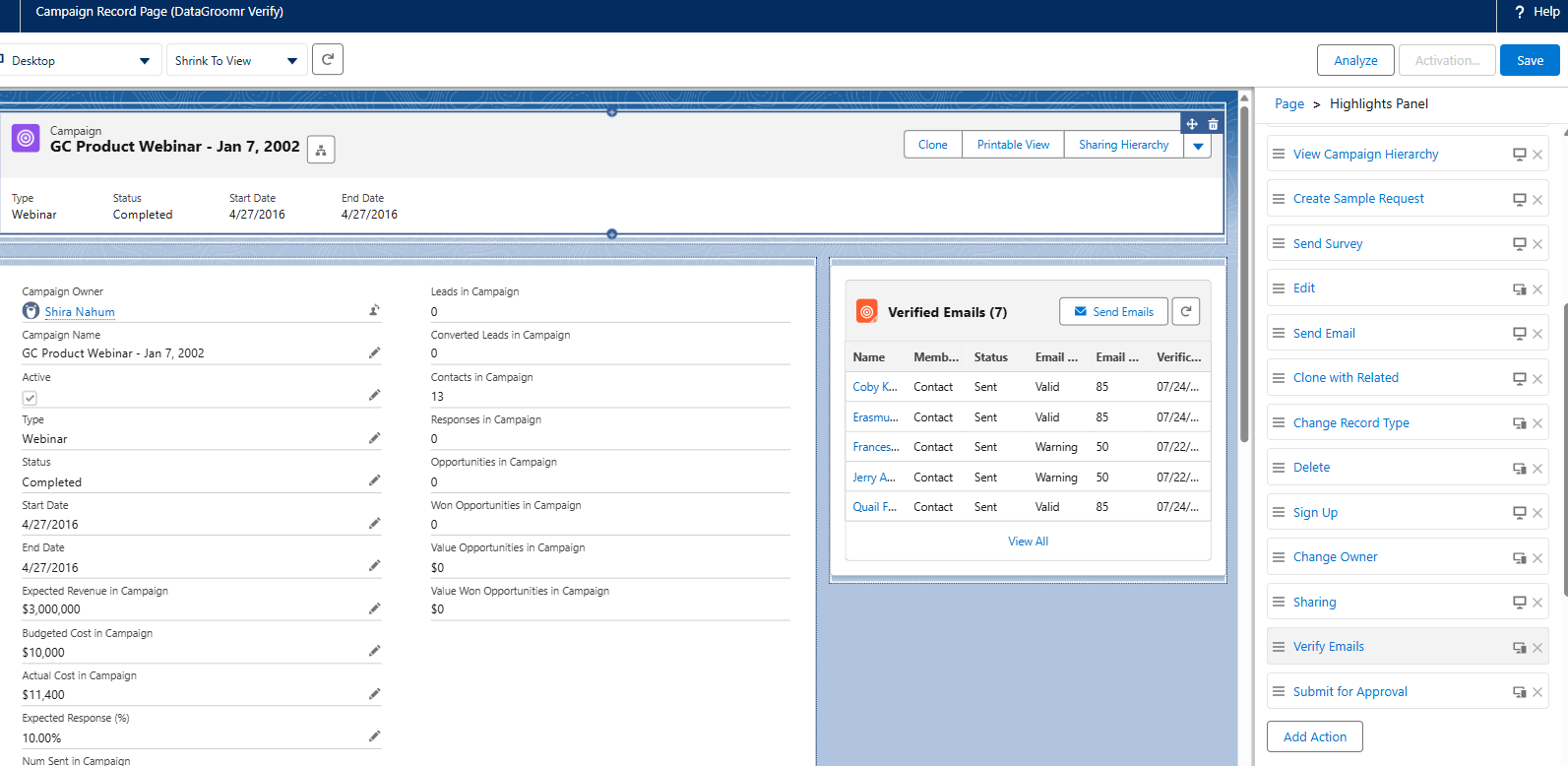This screenshot has width=1568, height=766.
Task: Click the pencil icon for Budgeted Cost
Action: (375, 651)
